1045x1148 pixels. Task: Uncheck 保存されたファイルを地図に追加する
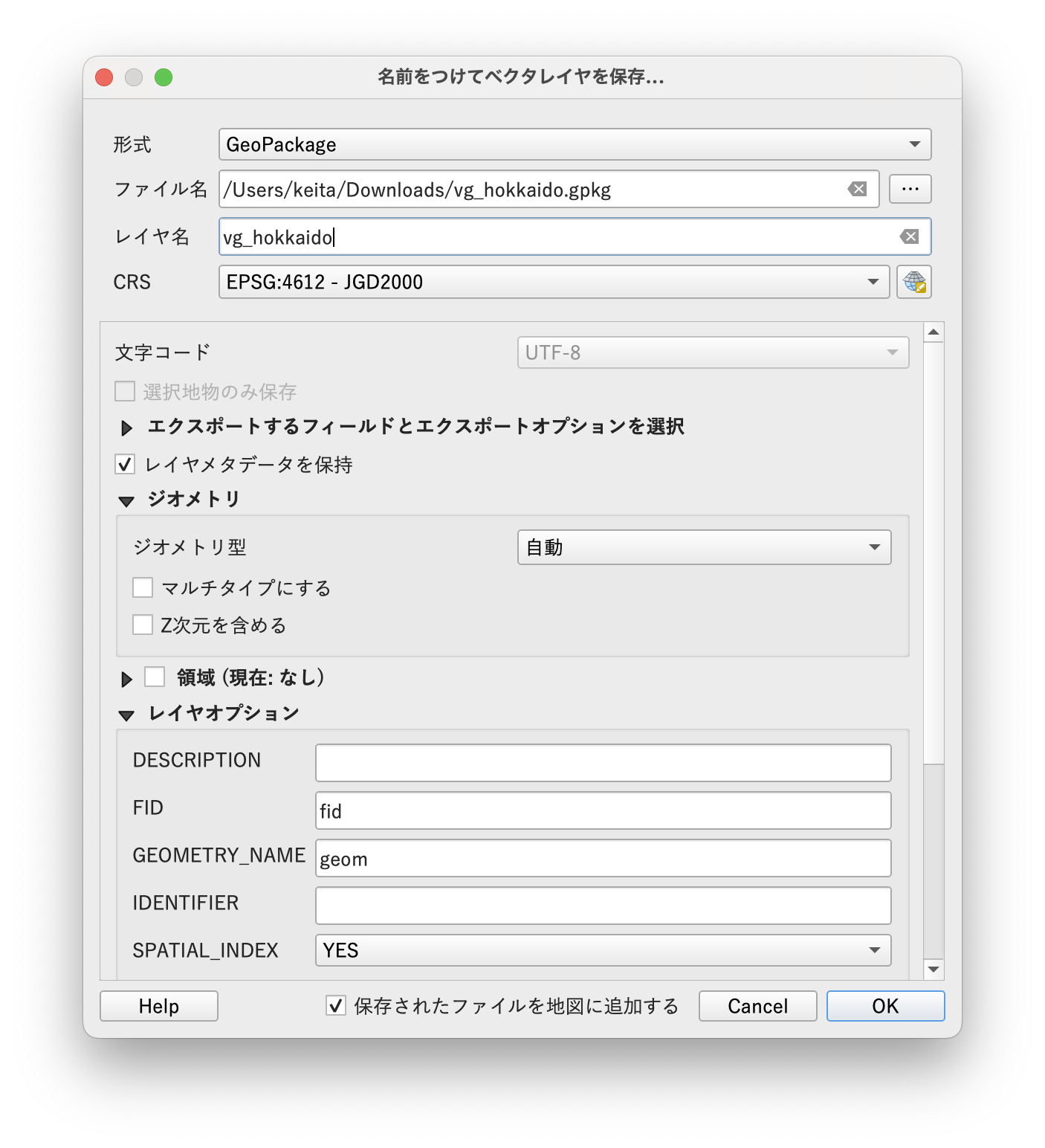click(x=334, y=1006)
